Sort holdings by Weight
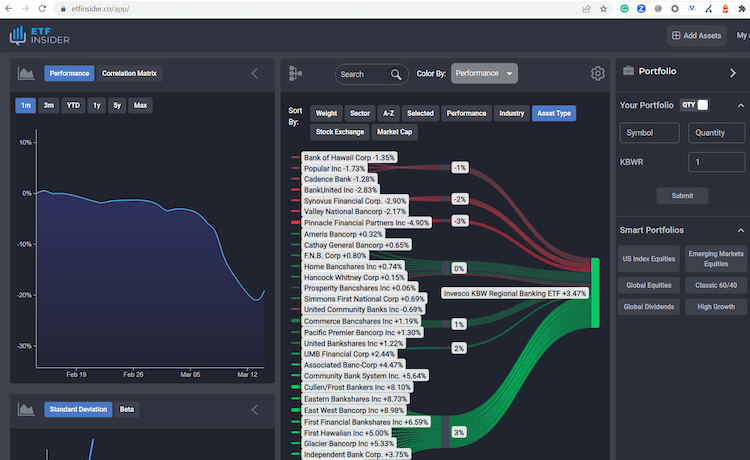Screen dimensions: 750x460 [x=326, y=113]
